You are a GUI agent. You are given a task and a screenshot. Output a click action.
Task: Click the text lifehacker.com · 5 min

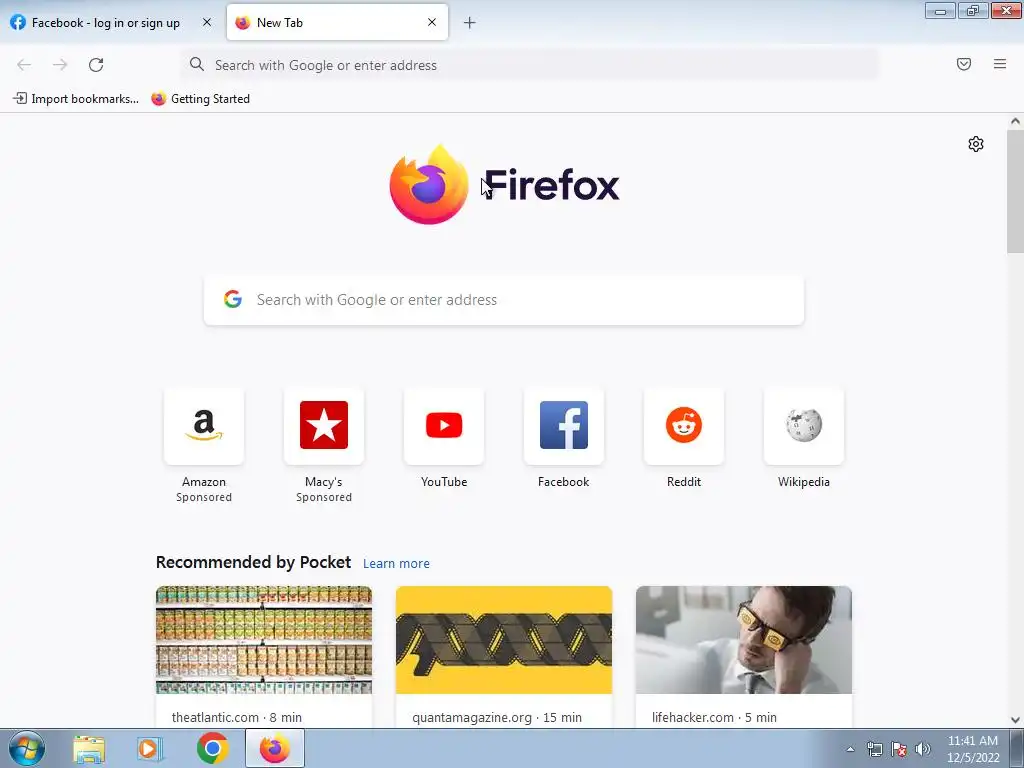point(714,717)
